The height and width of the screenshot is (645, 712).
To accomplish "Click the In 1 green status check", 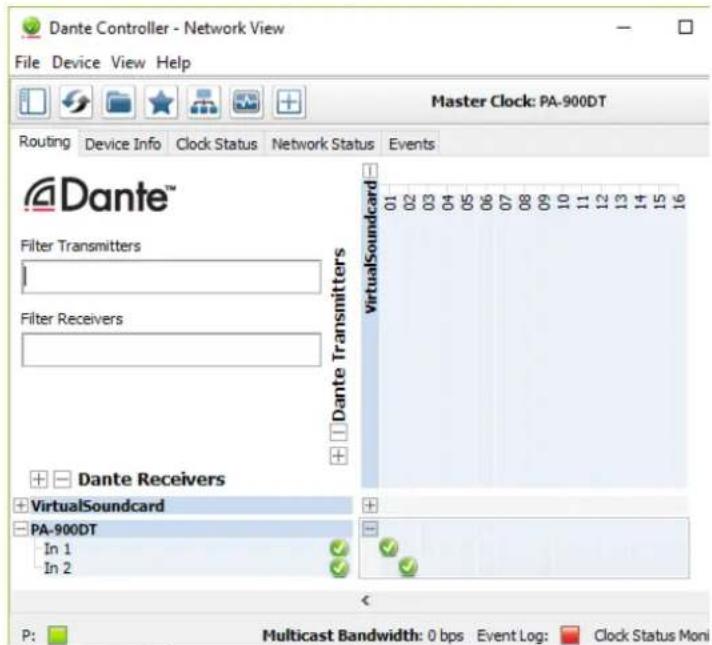I will tap(339, 549).
